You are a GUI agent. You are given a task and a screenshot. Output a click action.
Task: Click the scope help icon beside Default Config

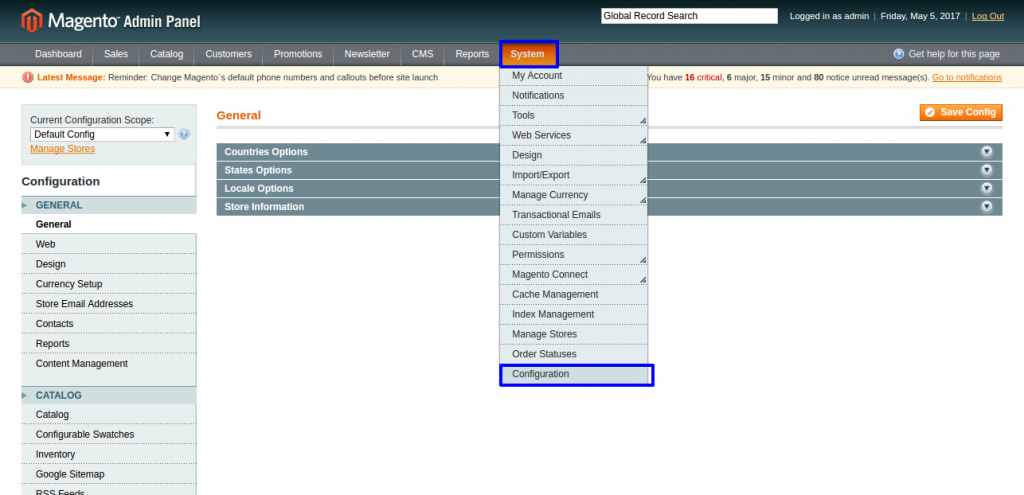184,135
